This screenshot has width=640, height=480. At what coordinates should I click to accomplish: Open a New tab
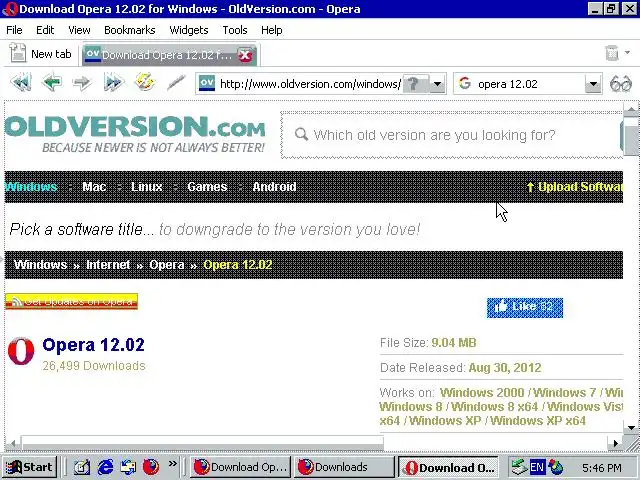pos(41,53)
